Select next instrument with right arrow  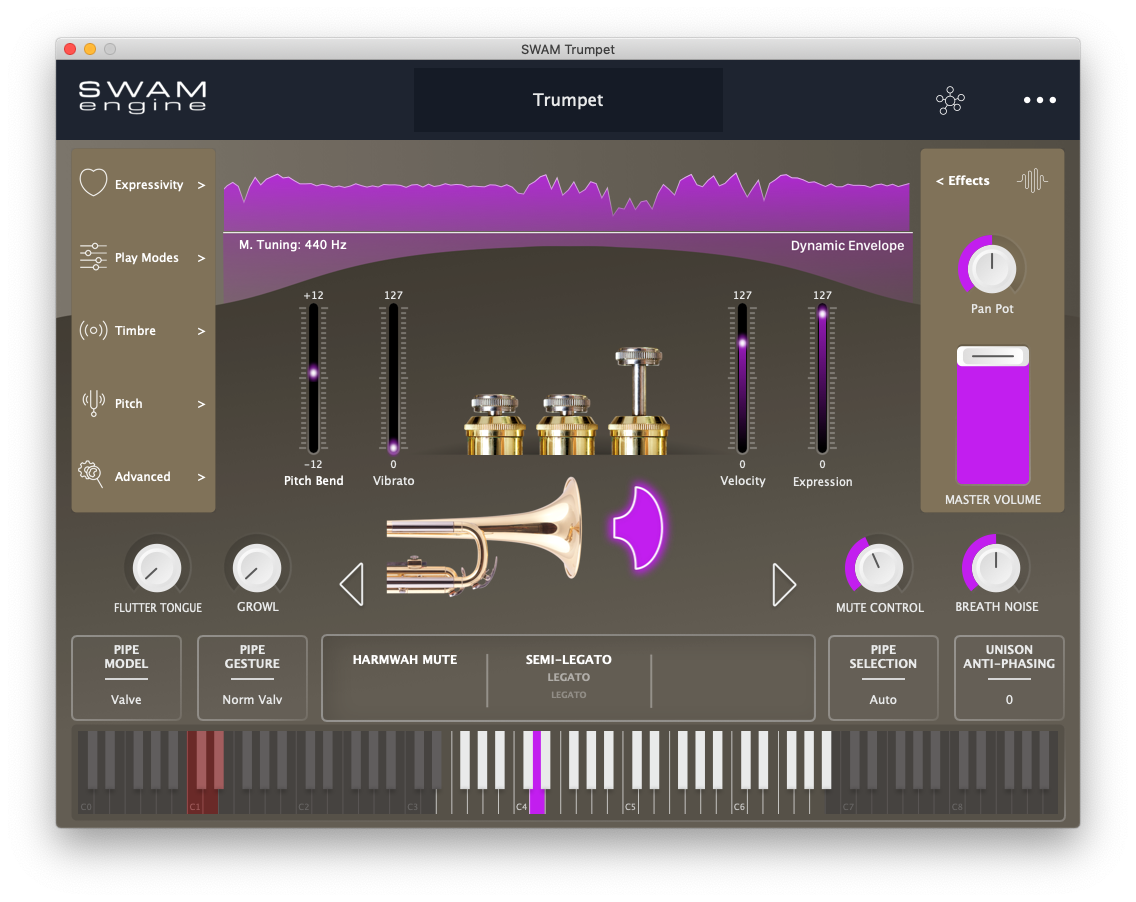(784, 584)
